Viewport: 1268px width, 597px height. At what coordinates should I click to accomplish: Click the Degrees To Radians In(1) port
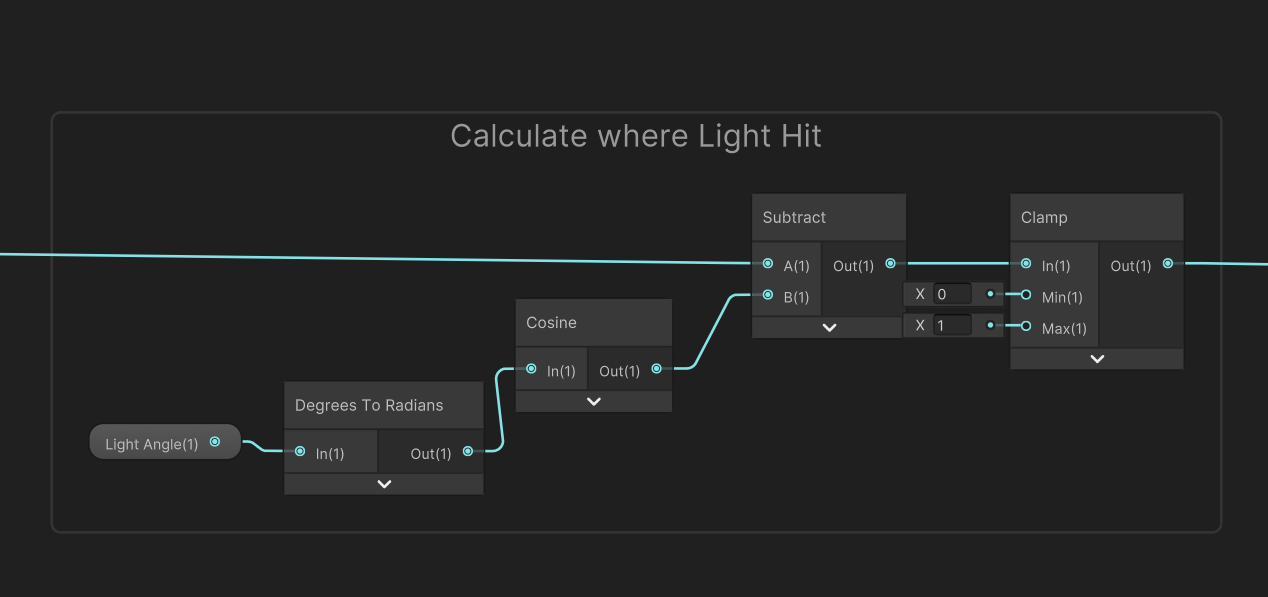[300, 452]
